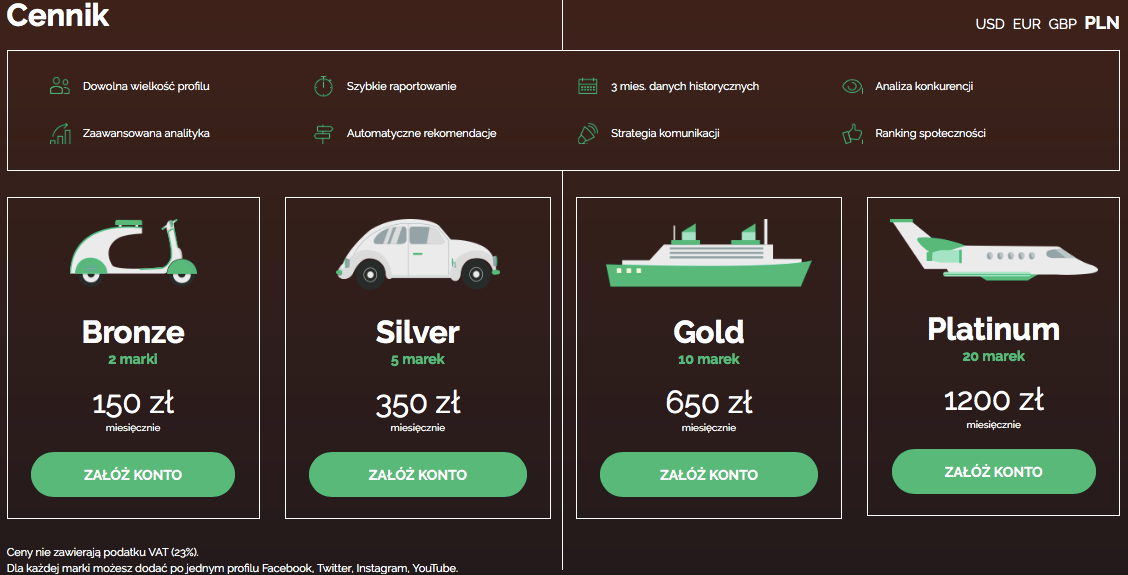Click the eye competitor analysis icon

[x=852, y=86]
